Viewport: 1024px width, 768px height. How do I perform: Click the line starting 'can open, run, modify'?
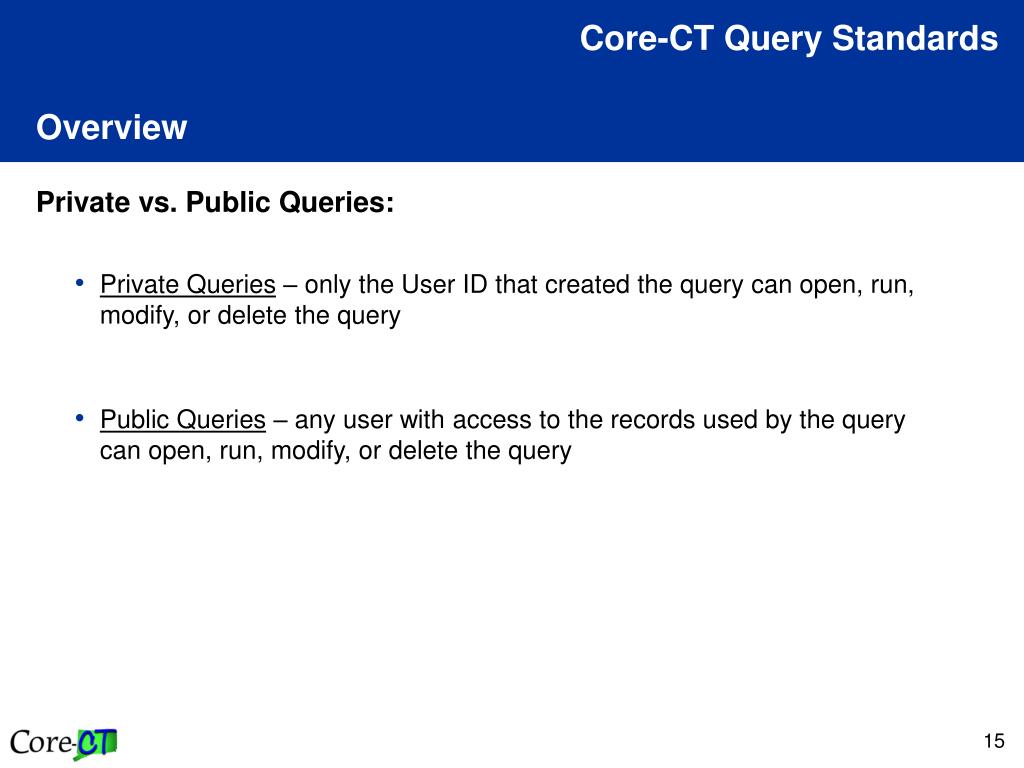point(336,451)
